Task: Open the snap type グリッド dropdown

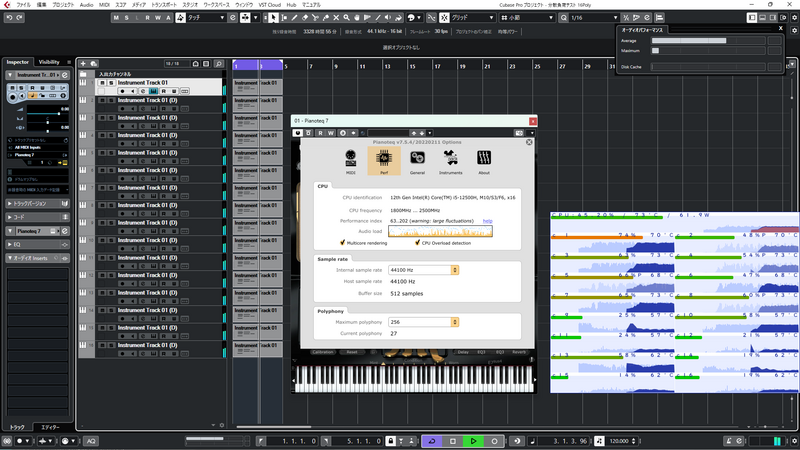Action: (x=472, y=18)
